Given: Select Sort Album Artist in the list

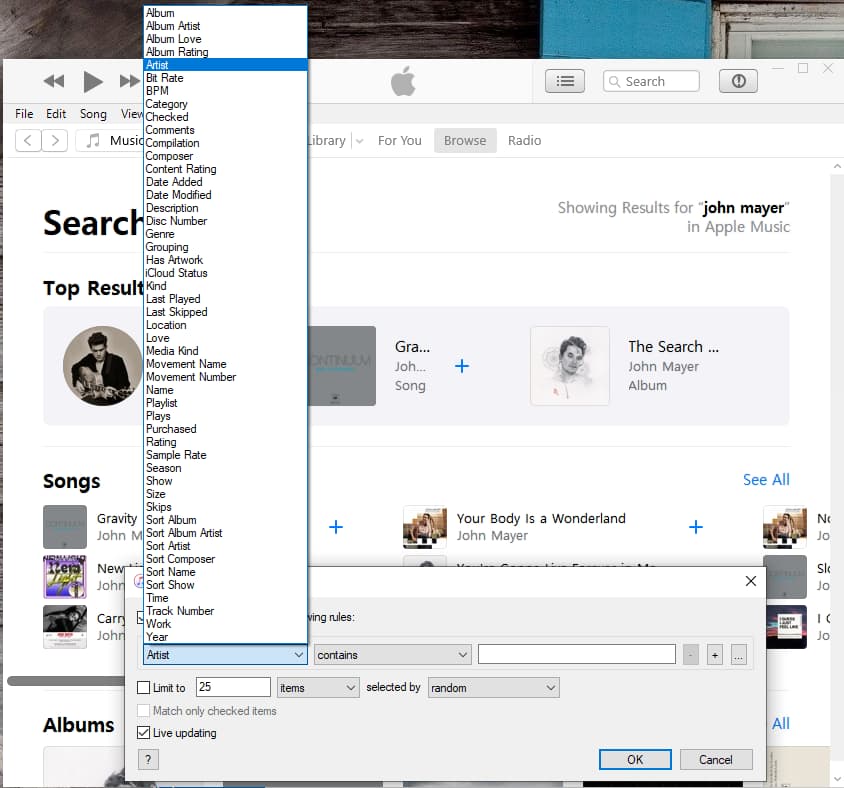Looking at the screenshot, I should (x=226, y=533).
